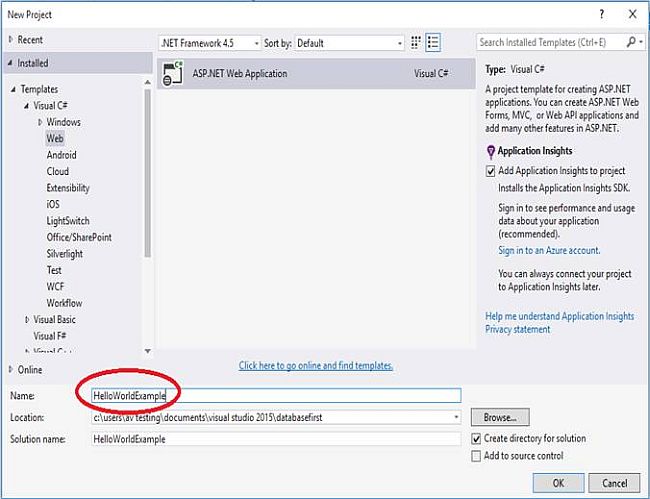The height and width of the screenshot is (499, 650).
Task: Select the Cloud template category
Action: [x=57, y=172]
